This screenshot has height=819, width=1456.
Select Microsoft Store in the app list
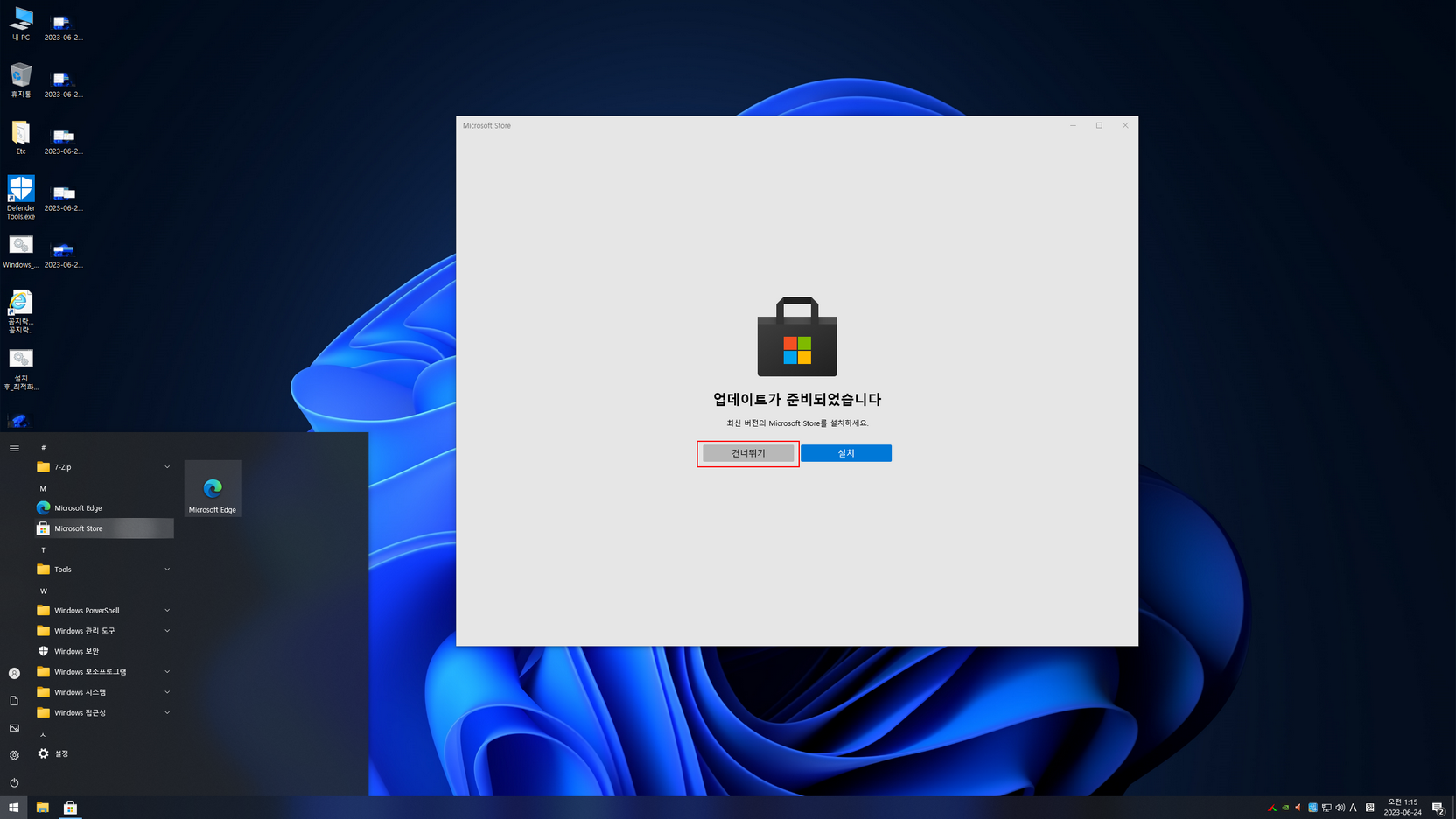click(x=103, y=528)
